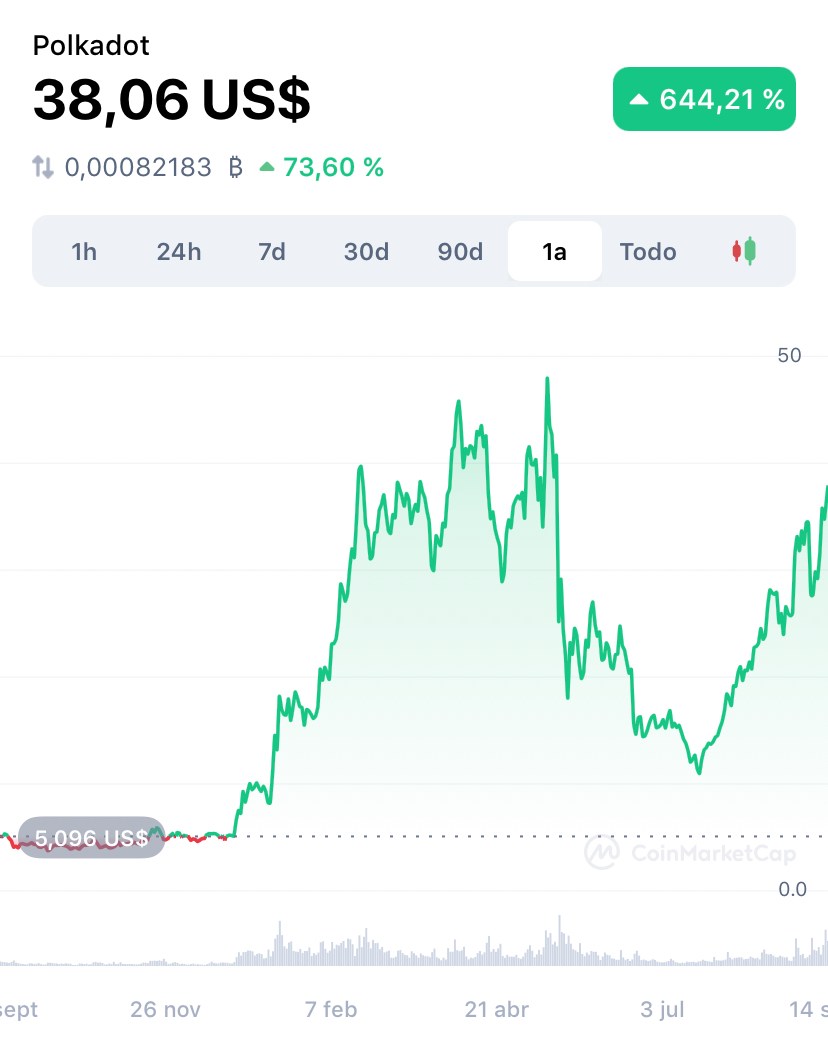Switch chart to the 30d range
This screenshot has height=1053, width=828.
pos(366,252)
